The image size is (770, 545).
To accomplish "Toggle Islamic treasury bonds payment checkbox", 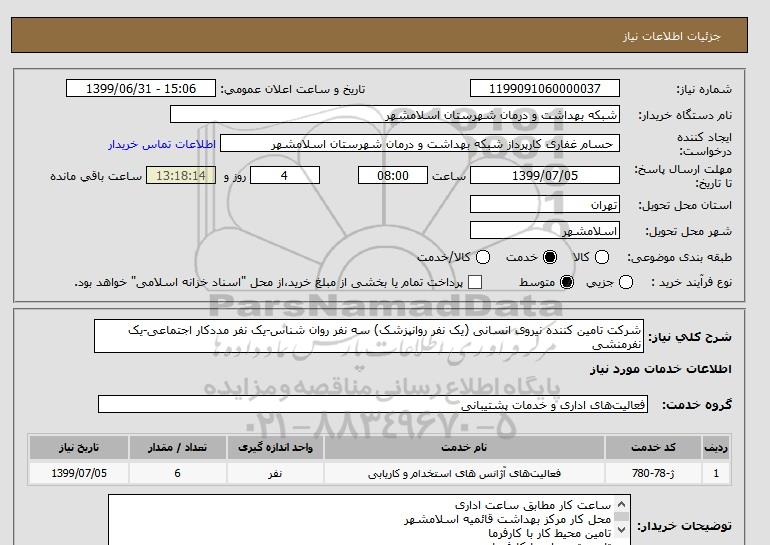I will [475, 282].
